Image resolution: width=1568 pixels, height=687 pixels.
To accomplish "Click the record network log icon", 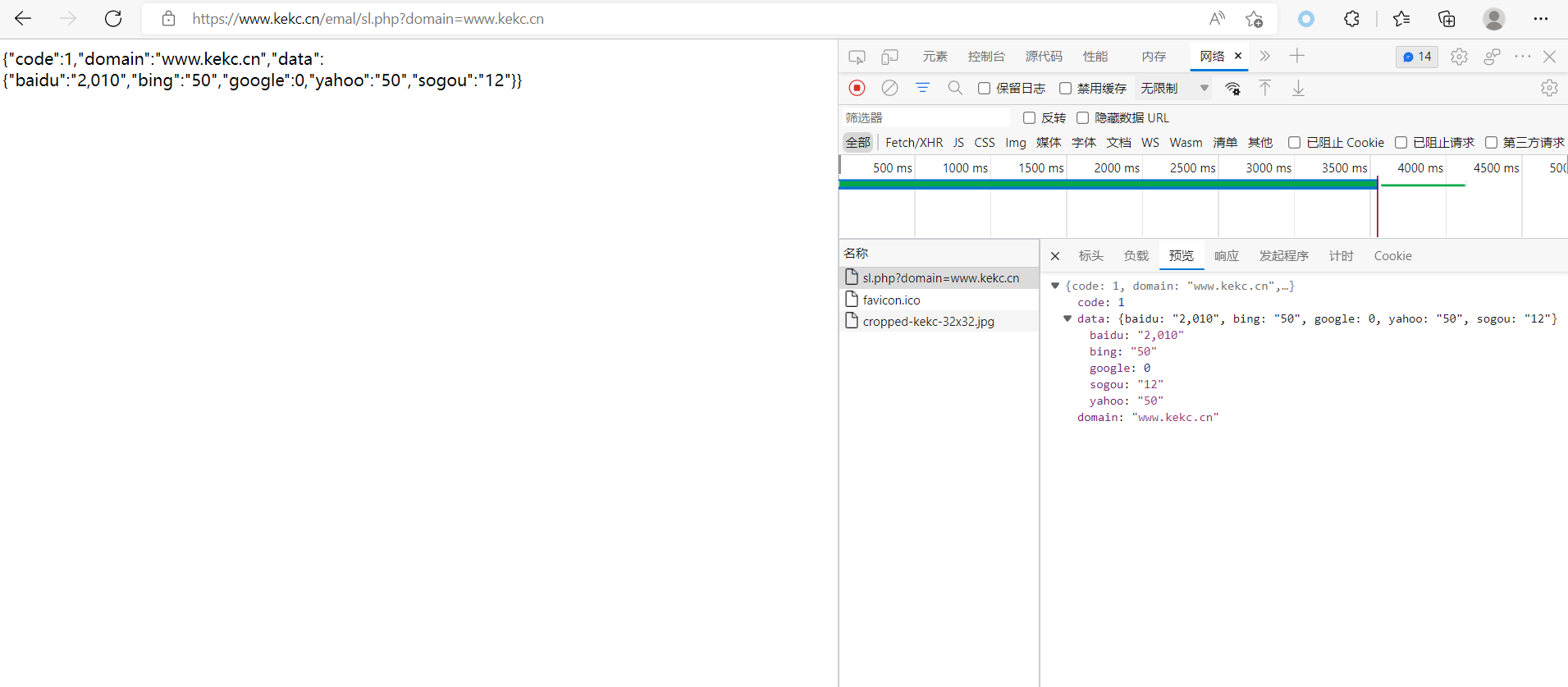I will (857, 88).
